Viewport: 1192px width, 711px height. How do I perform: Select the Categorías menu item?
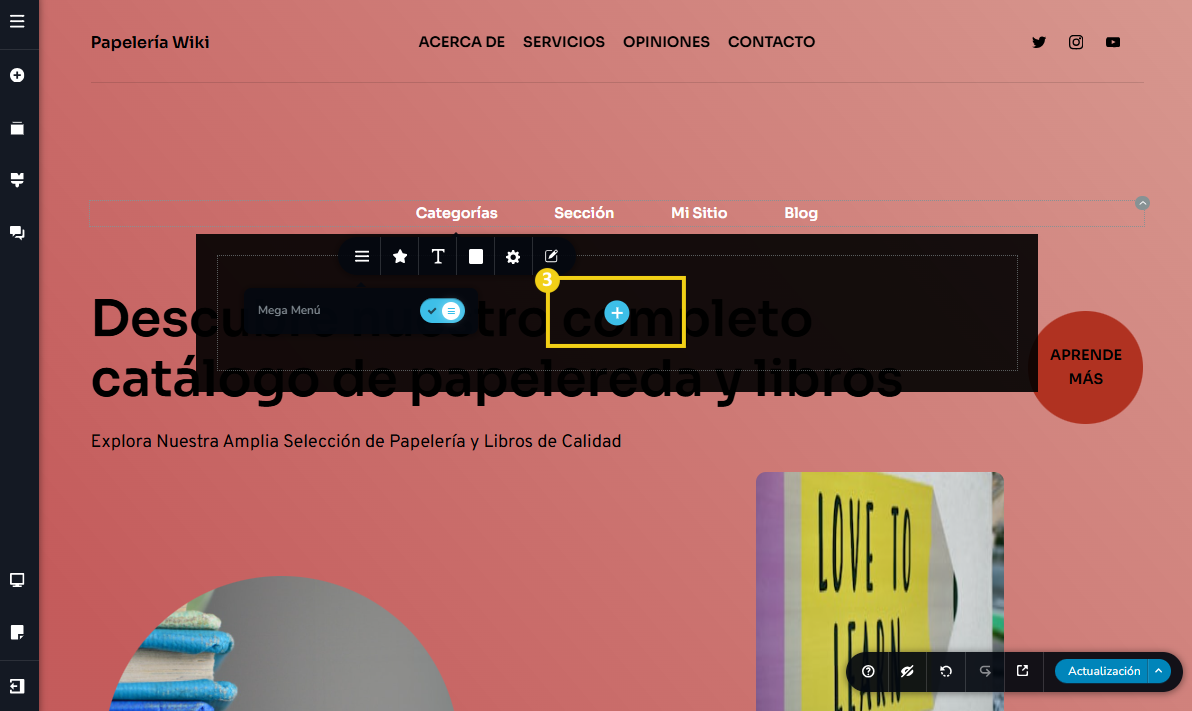[456, 213]
